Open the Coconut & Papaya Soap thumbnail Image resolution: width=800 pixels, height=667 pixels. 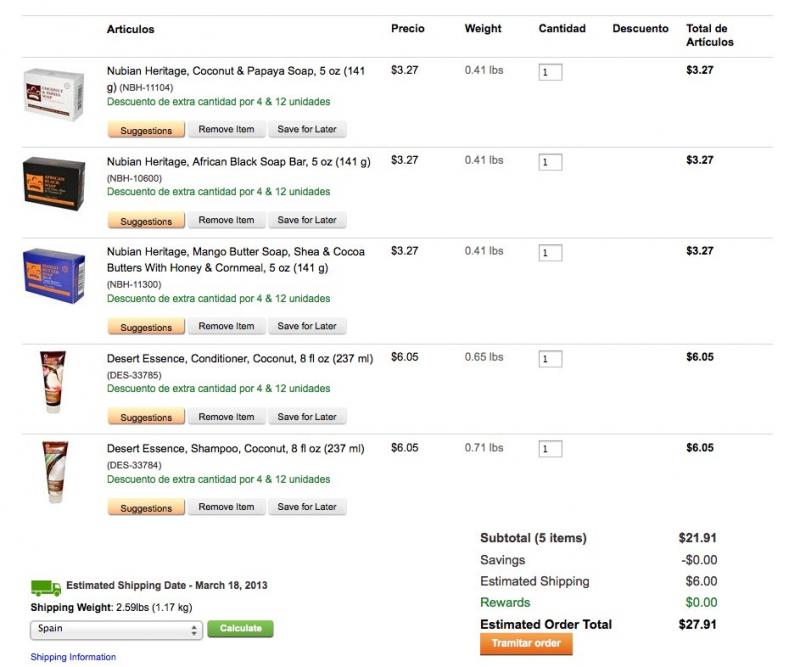(x=54, y=94)
